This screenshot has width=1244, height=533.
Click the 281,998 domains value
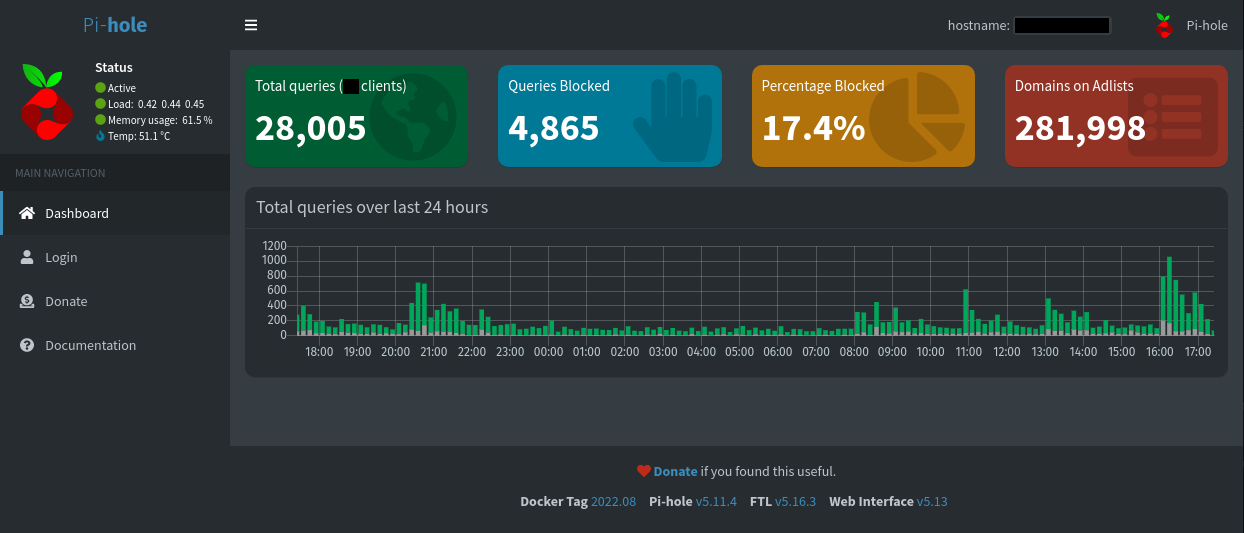(x=1080, y=128)
